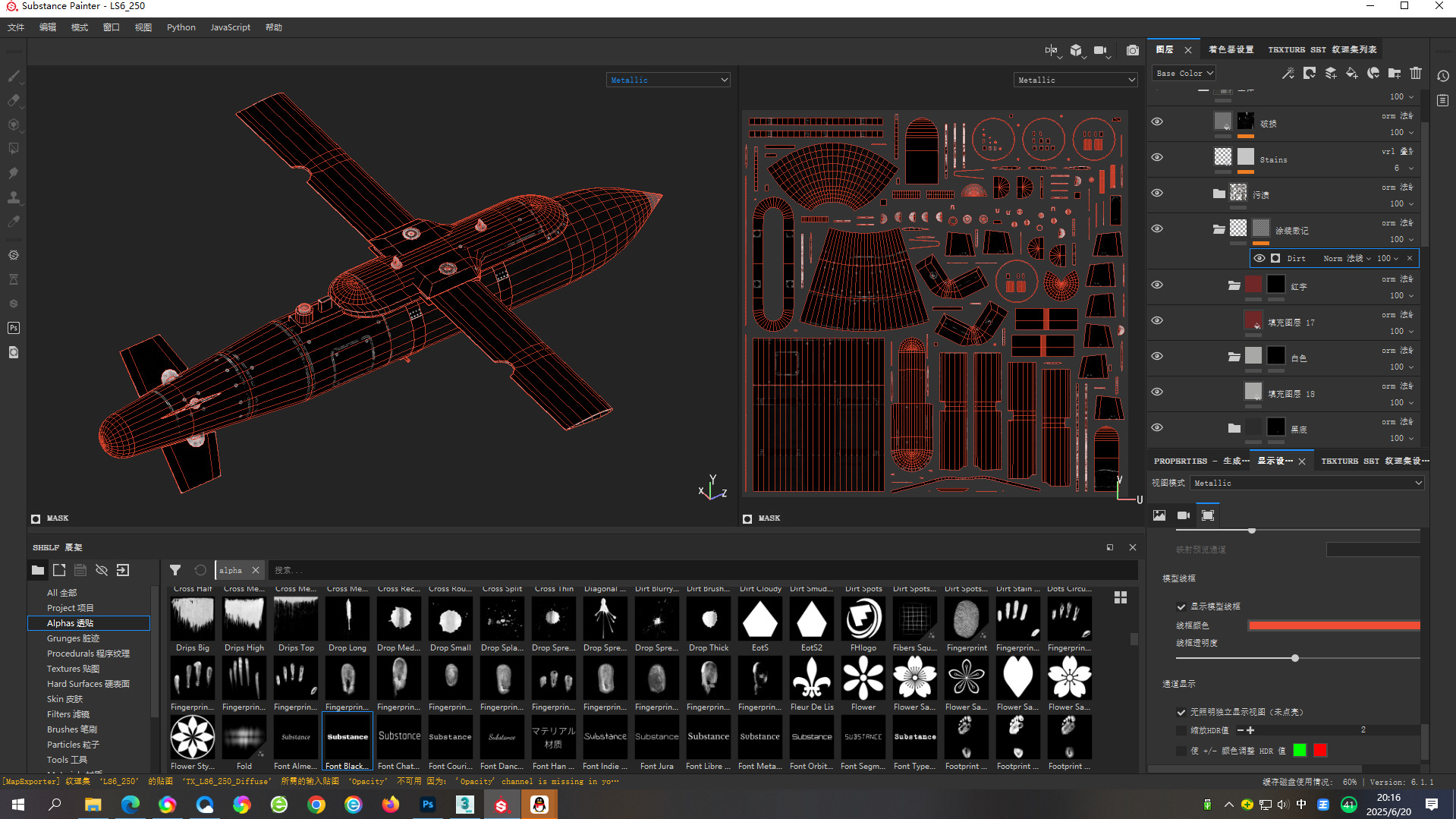The image size is (1456, 819).
Task: Click the iRay render camera icon
Action: coord(1133,51)
